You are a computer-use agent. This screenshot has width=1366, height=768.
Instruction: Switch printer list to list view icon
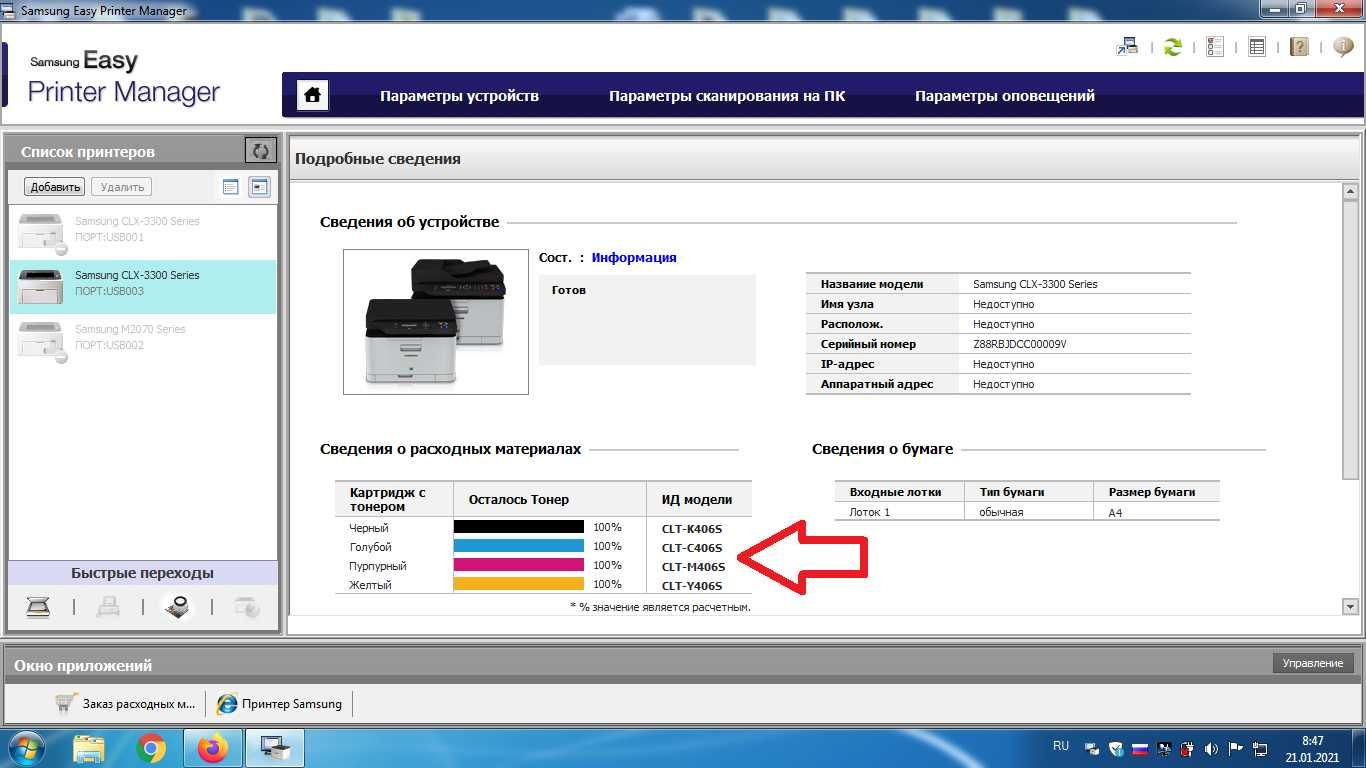tap(231, 186)
